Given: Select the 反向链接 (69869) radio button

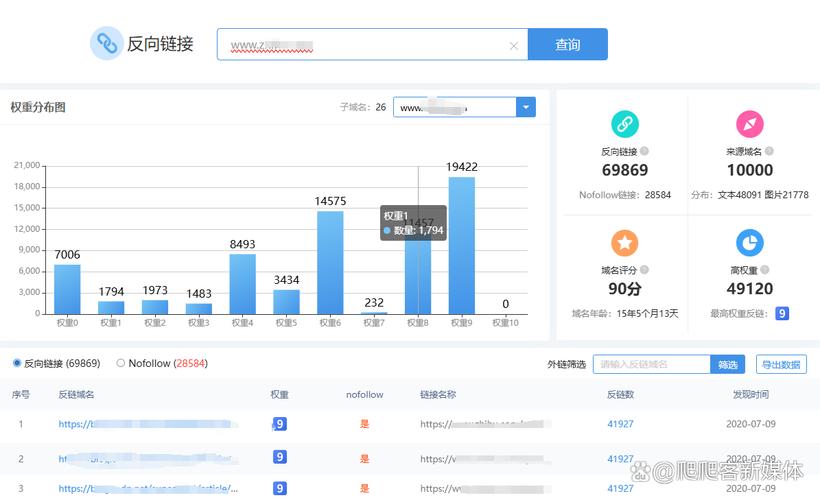Looking at the screenshot, I should click(17, 363).
